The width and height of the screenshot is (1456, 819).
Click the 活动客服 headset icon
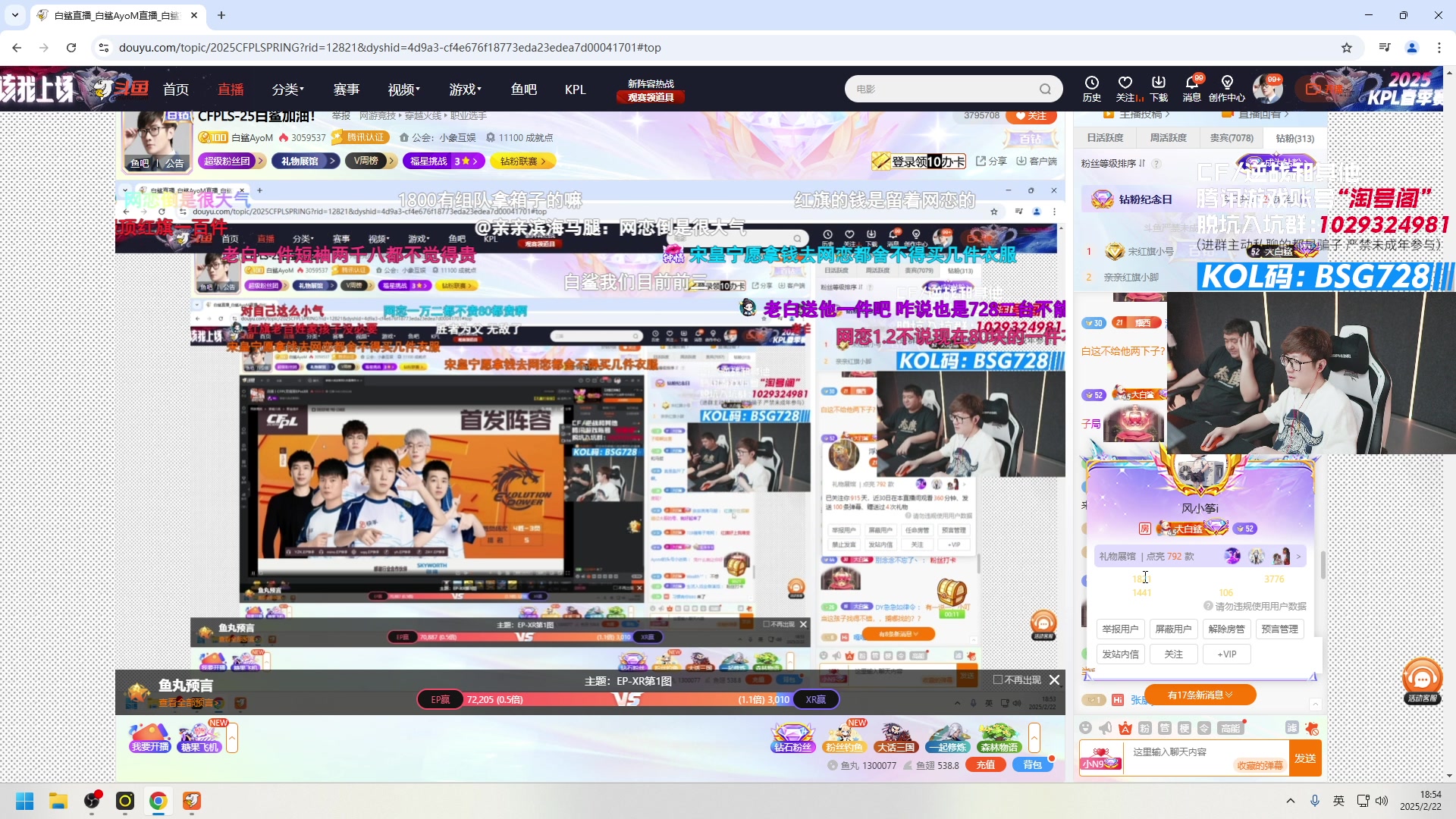tap(1422, 680)
